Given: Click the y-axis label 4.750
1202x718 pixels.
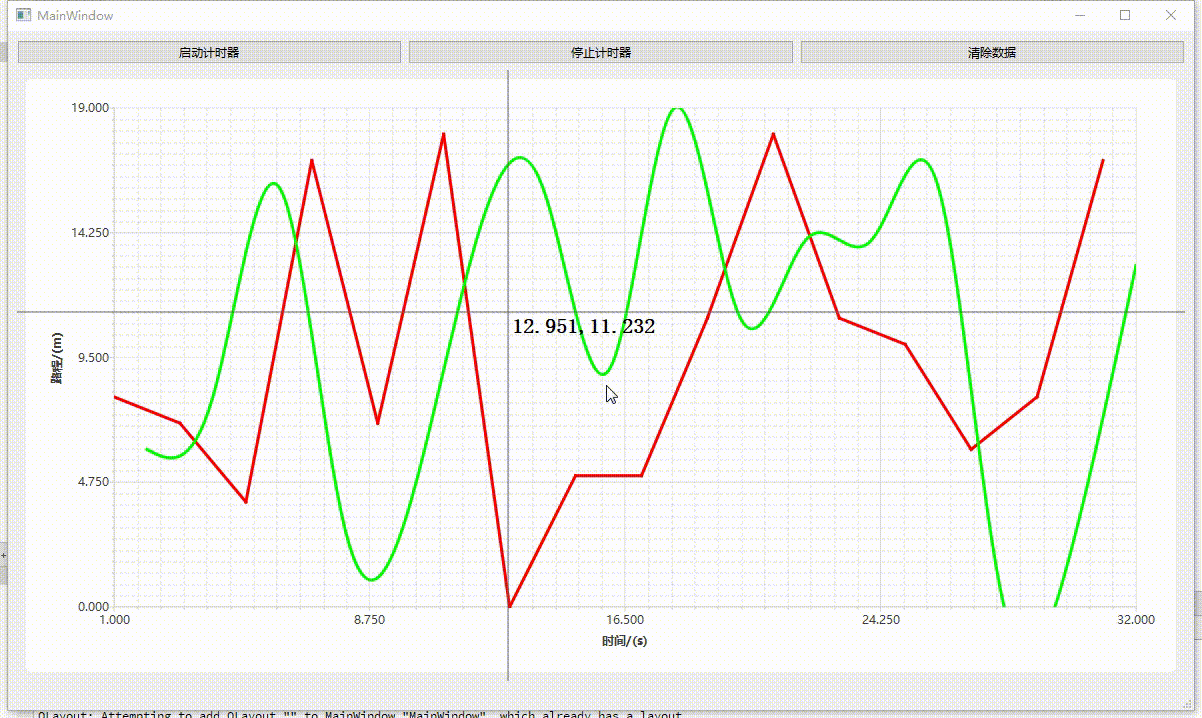Looking at the screenshot, I should (x=93, y=482).
